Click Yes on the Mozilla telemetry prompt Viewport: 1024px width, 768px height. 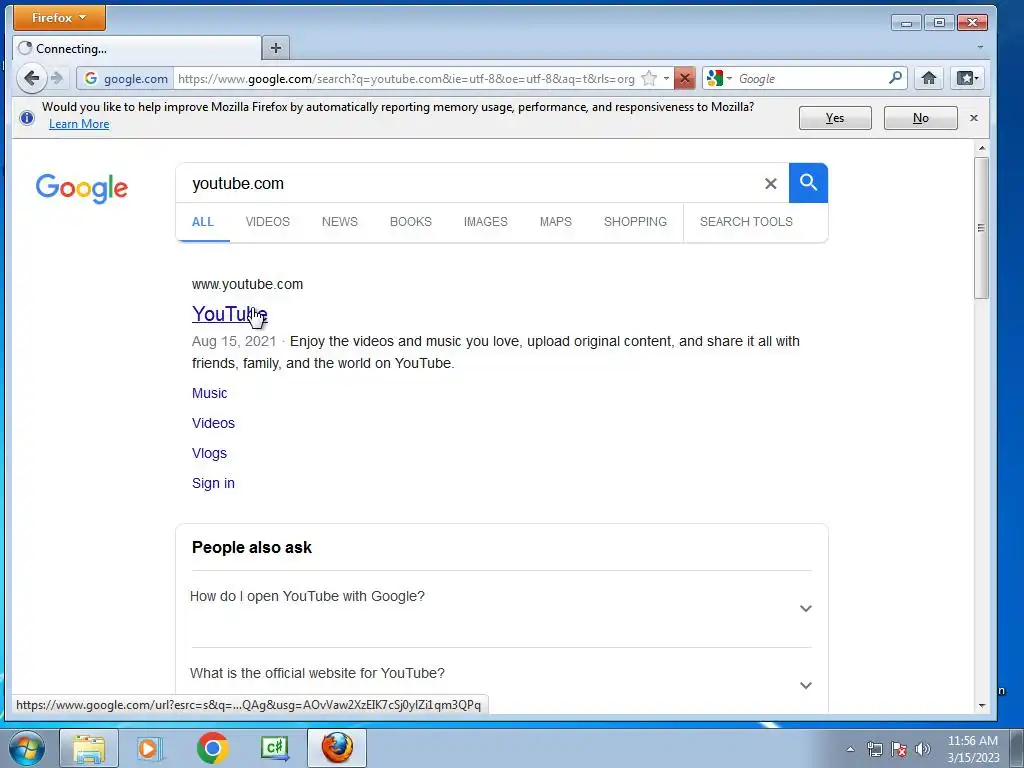pos(835,118)
